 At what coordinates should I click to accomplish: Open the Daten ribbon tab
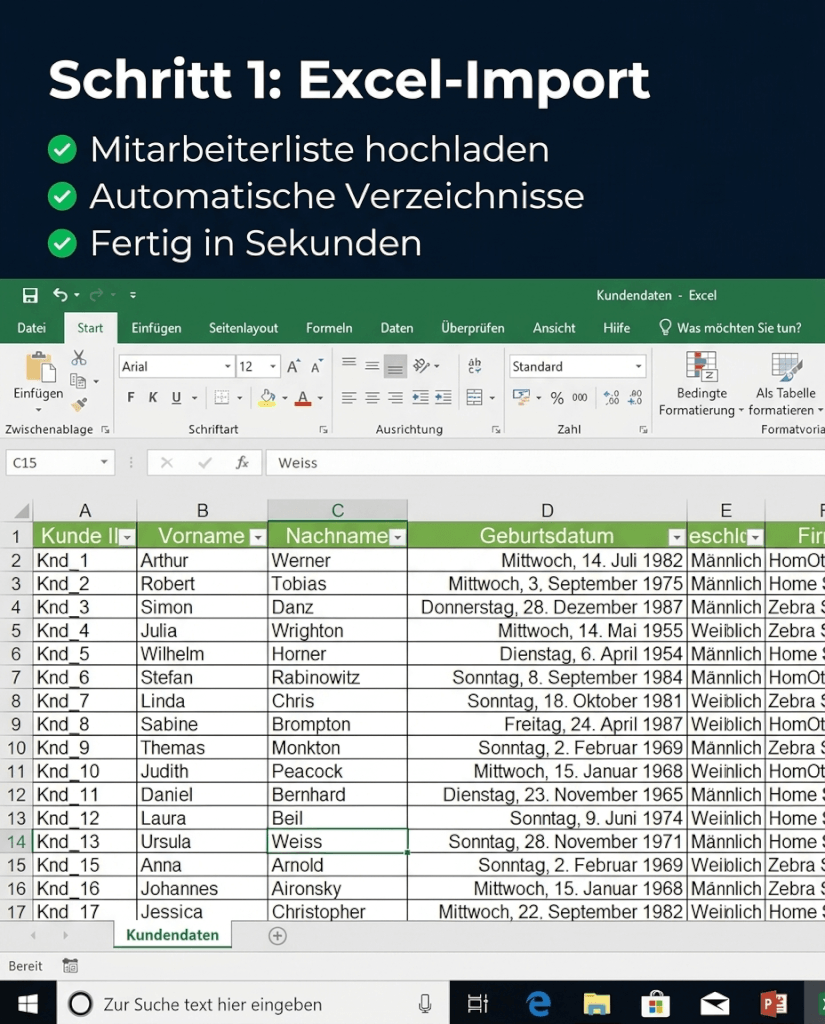(x=397, y=328)
